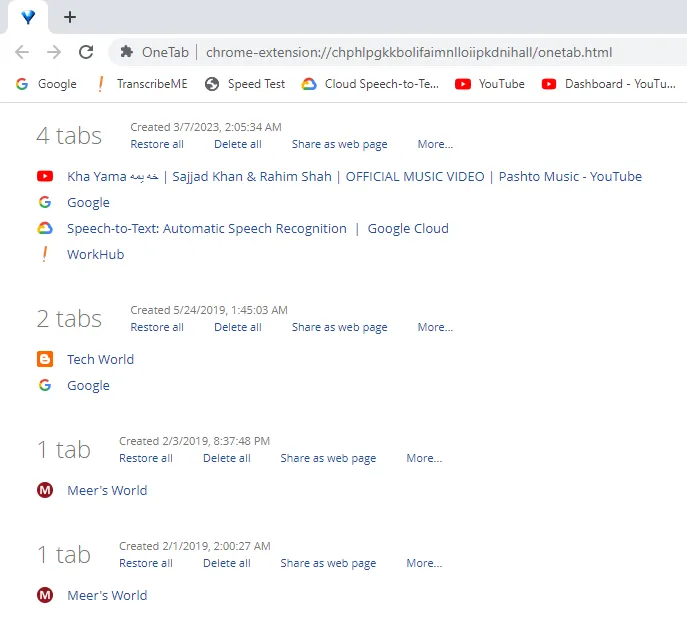Restore all in the 2 tabs group
This screenshot has height=625, width=687.
click(x=157, y=327)
